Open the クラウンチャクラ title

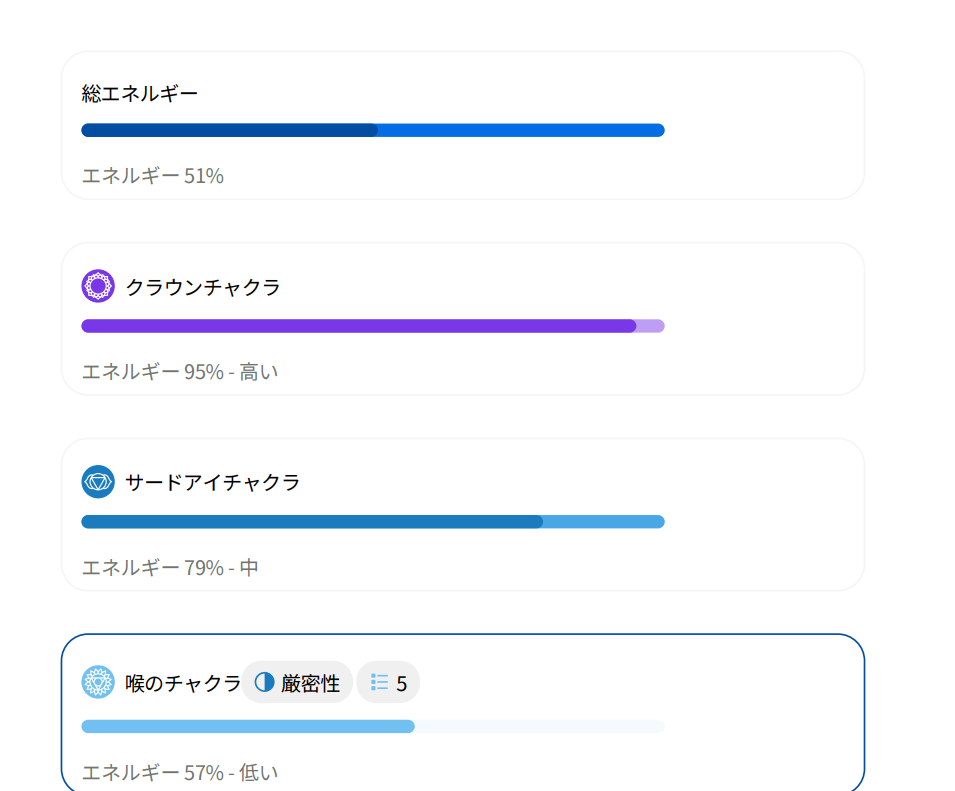pos(203,288)
